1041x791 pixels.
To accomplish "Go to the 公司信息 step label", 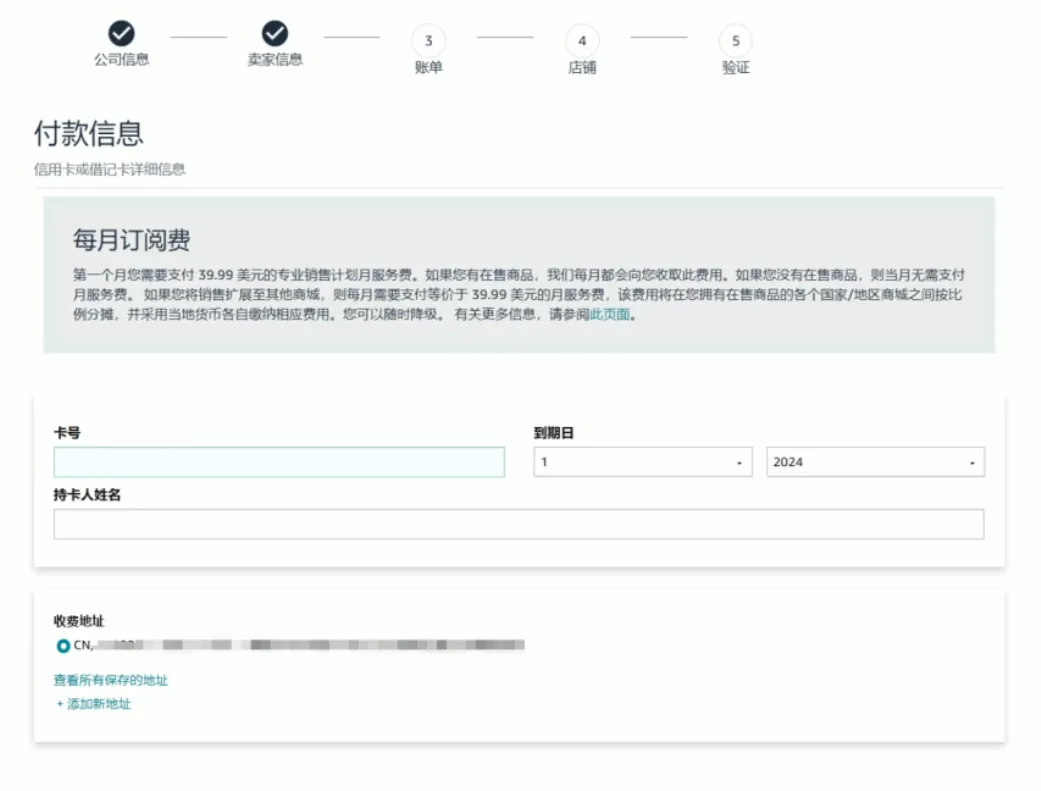I will 121,60.
